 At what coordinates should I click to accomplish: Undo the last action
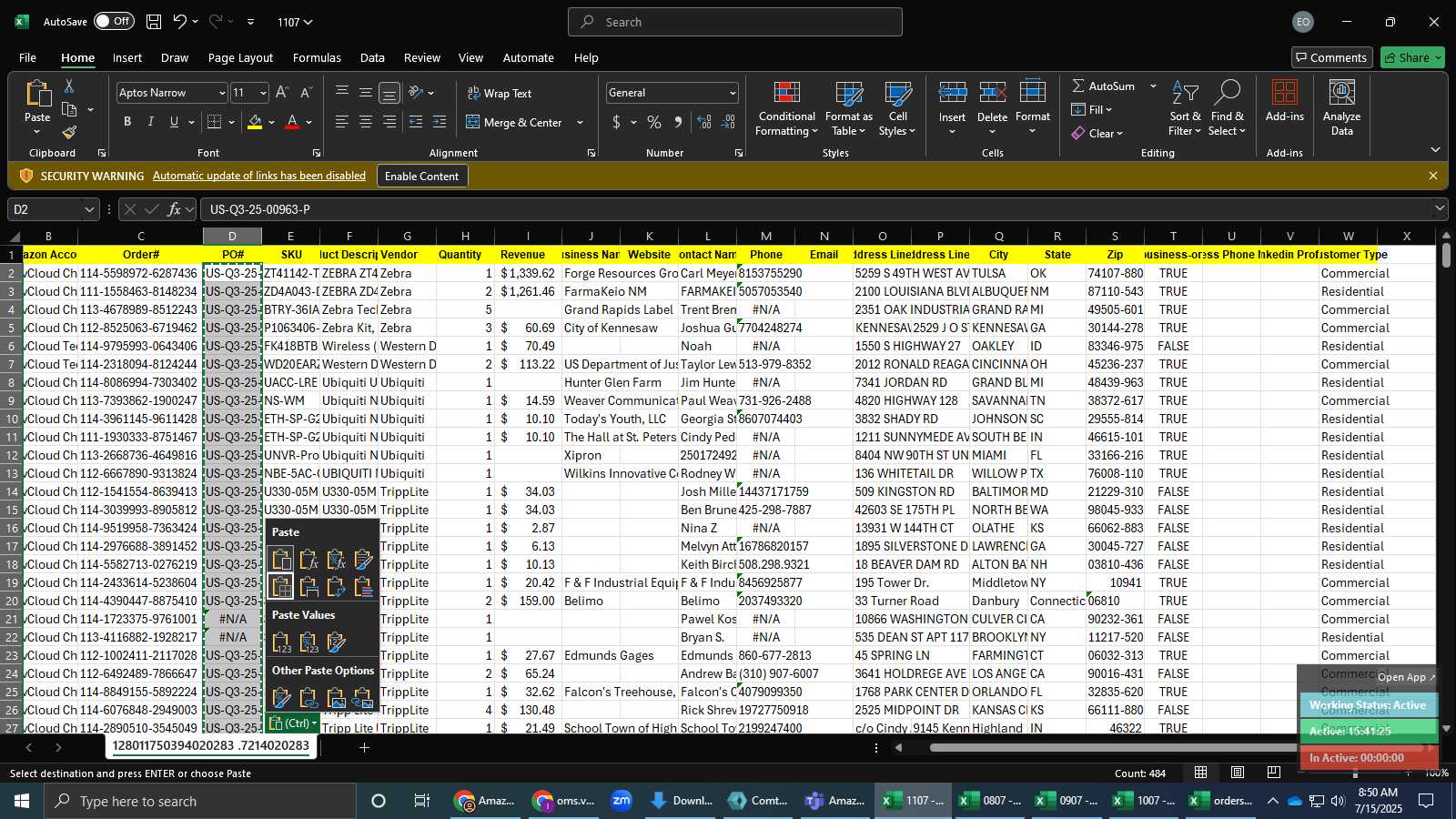tap(180, 22)
